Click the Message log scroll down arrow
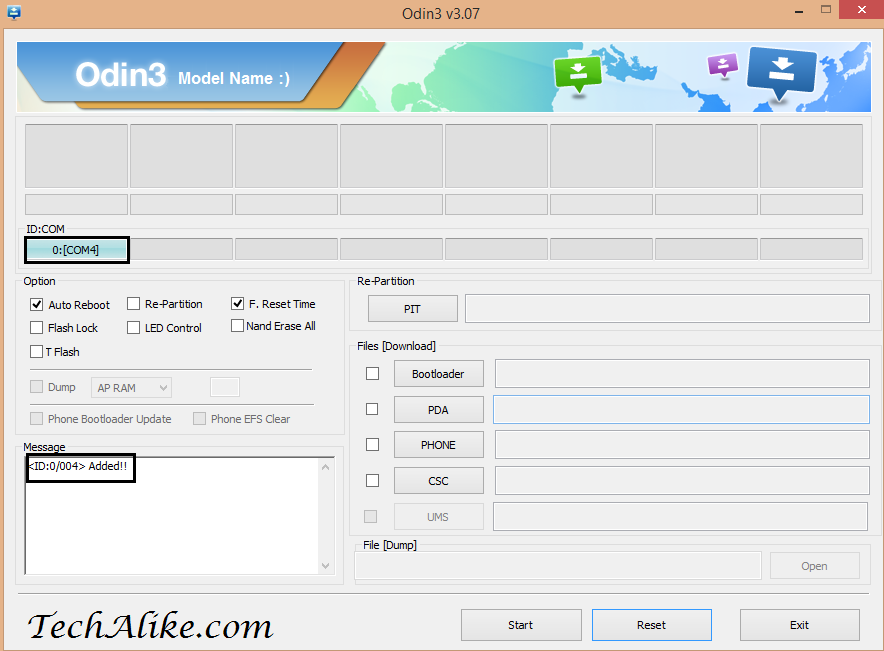The width and height of the screenshot is (884, 651). (325, 565)
